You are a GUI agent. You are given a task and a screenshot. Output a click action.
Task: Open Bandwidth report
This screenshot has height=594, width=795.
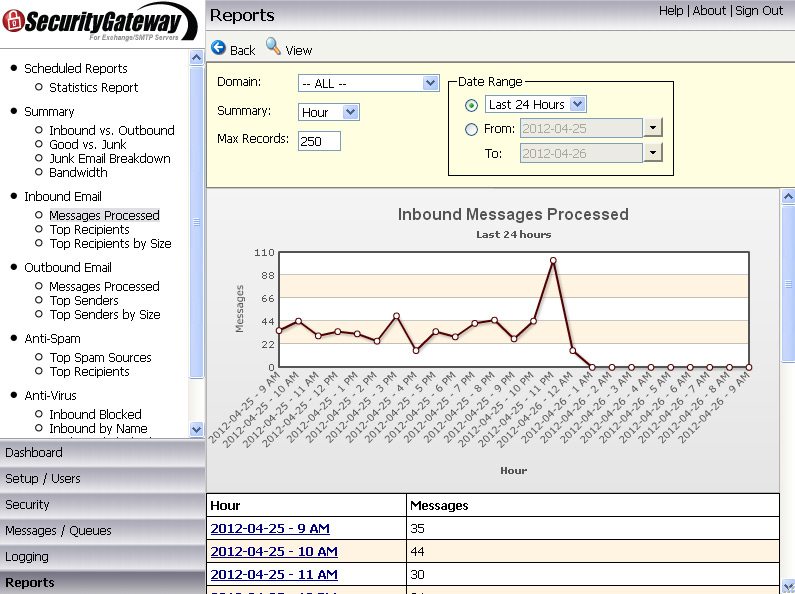tap(78, 173)
